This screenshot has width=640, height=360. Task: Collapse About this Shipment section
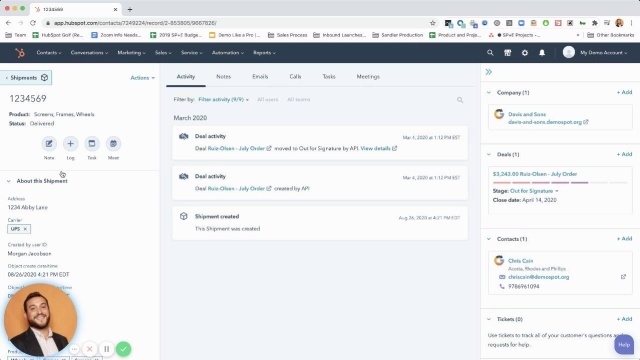(9, 181)
